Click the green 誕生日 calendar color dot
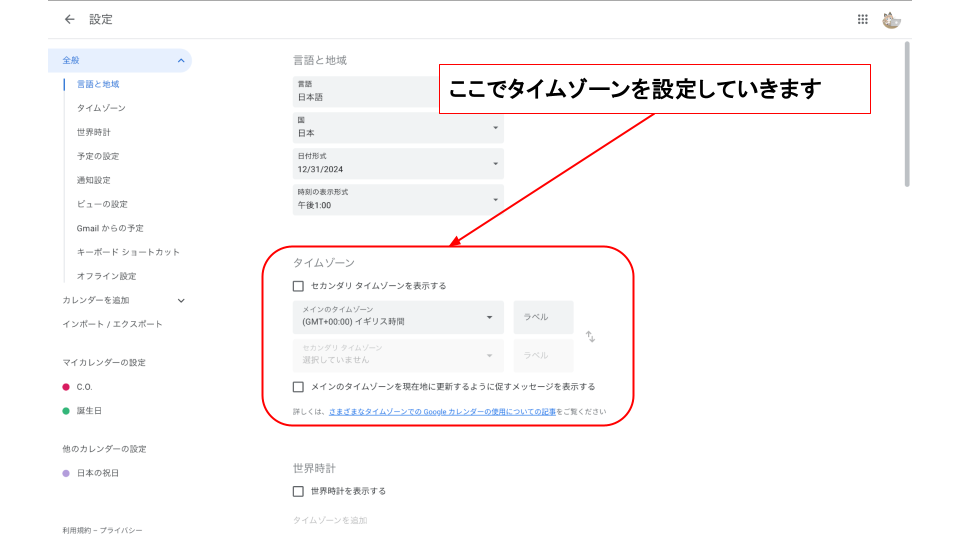The height and width of the screenshot is (540, 960). 66,411
